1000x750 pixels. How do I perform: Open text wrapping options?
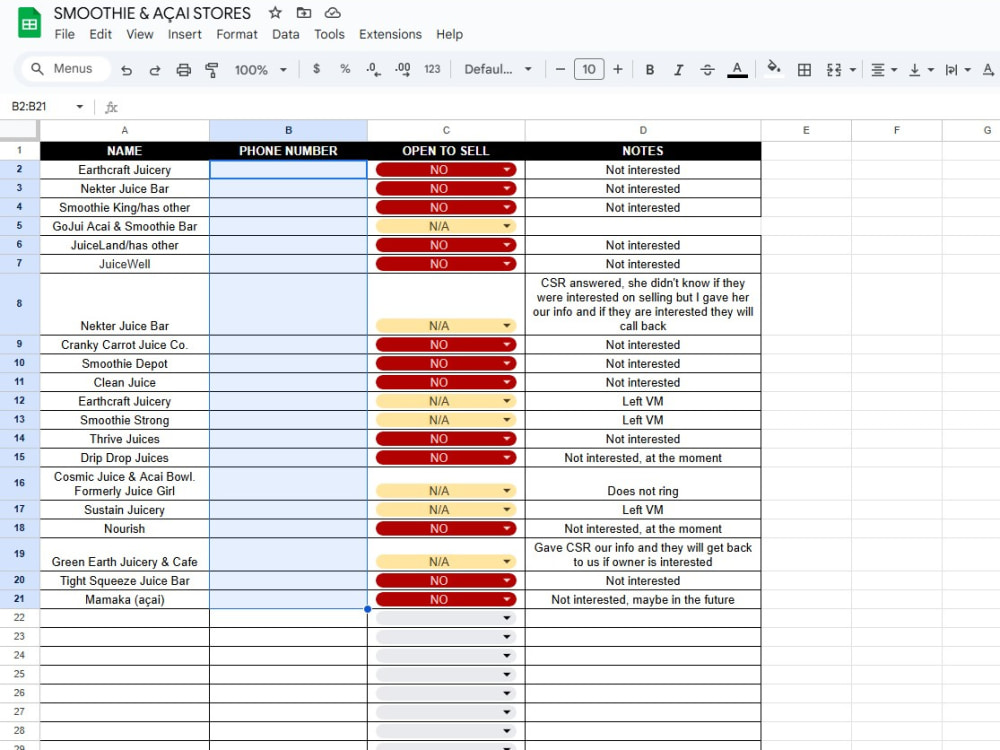[x=958, y=70]
